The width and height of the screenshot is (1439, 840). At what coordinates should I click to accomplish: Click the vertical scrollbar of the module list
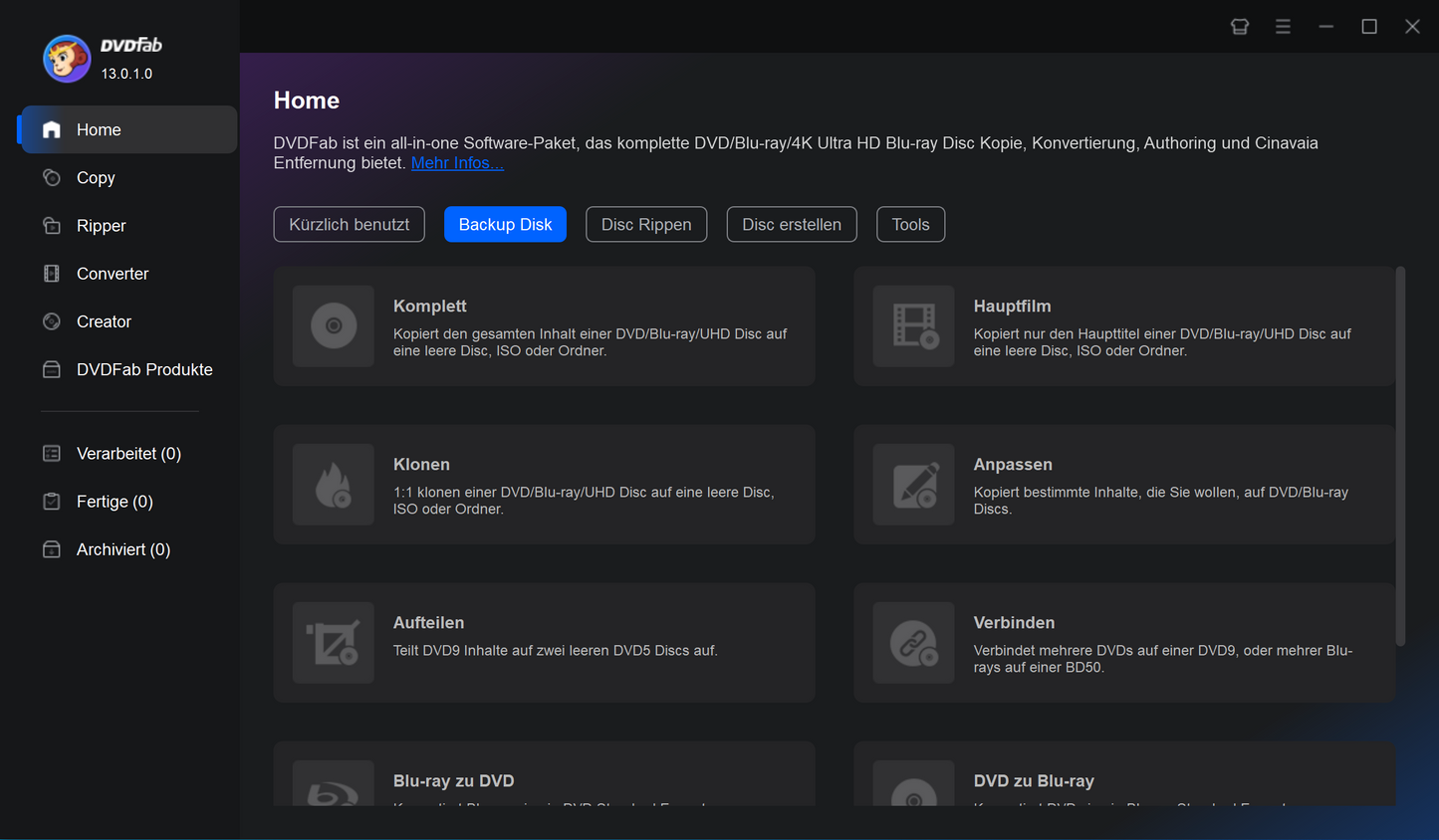pyautogui.click(x=1400, y=458)
